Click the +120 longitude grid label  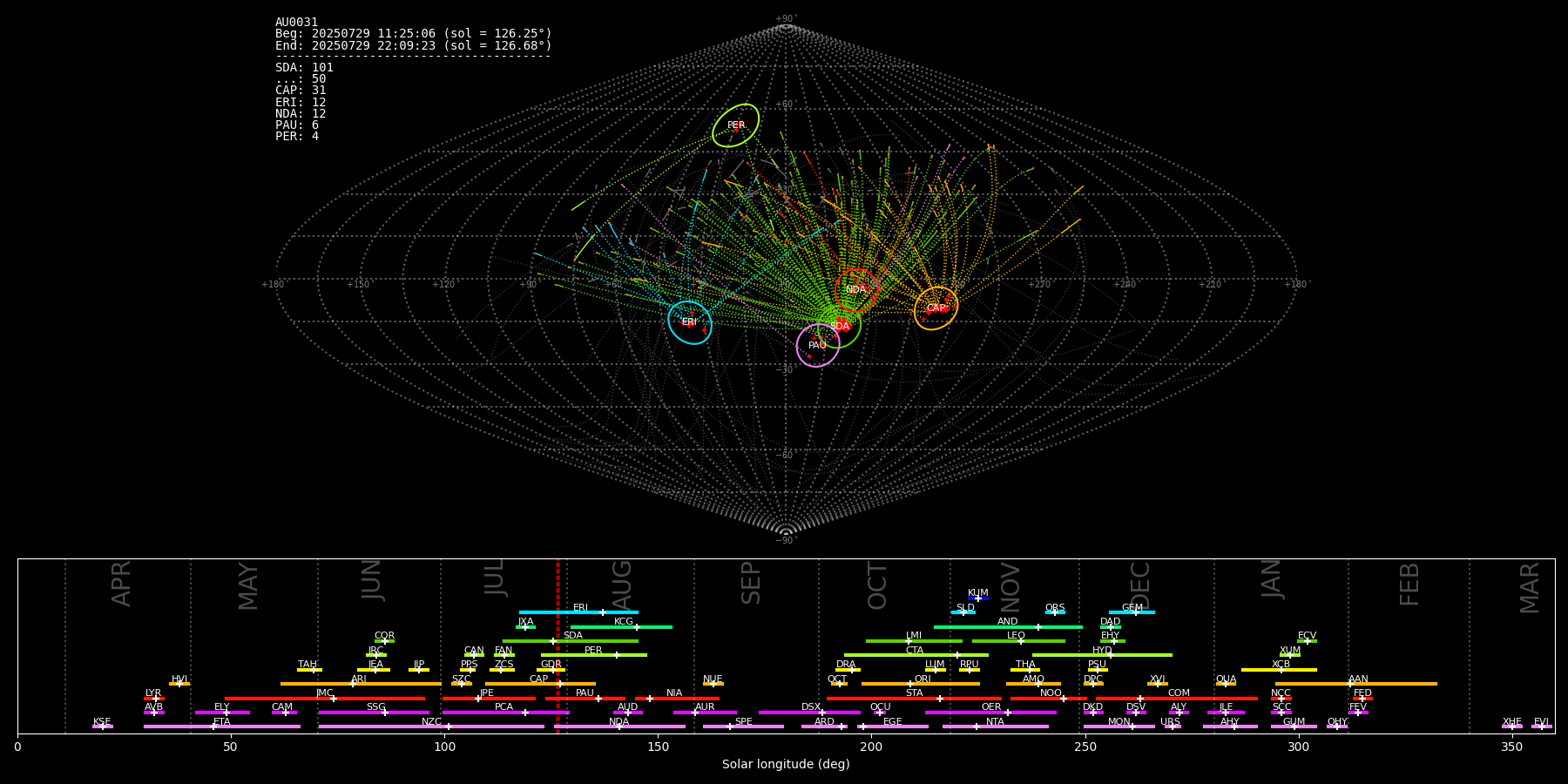443,285
